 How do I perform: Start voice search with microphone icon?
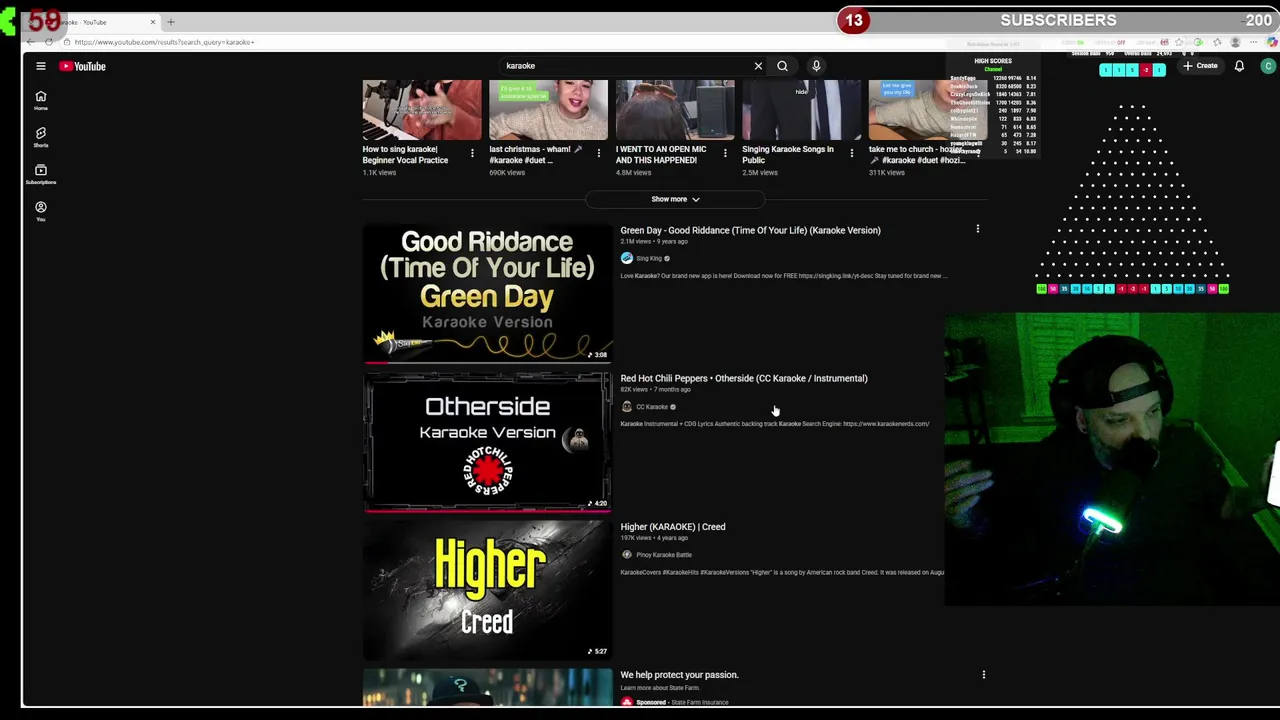coord(816,66)
